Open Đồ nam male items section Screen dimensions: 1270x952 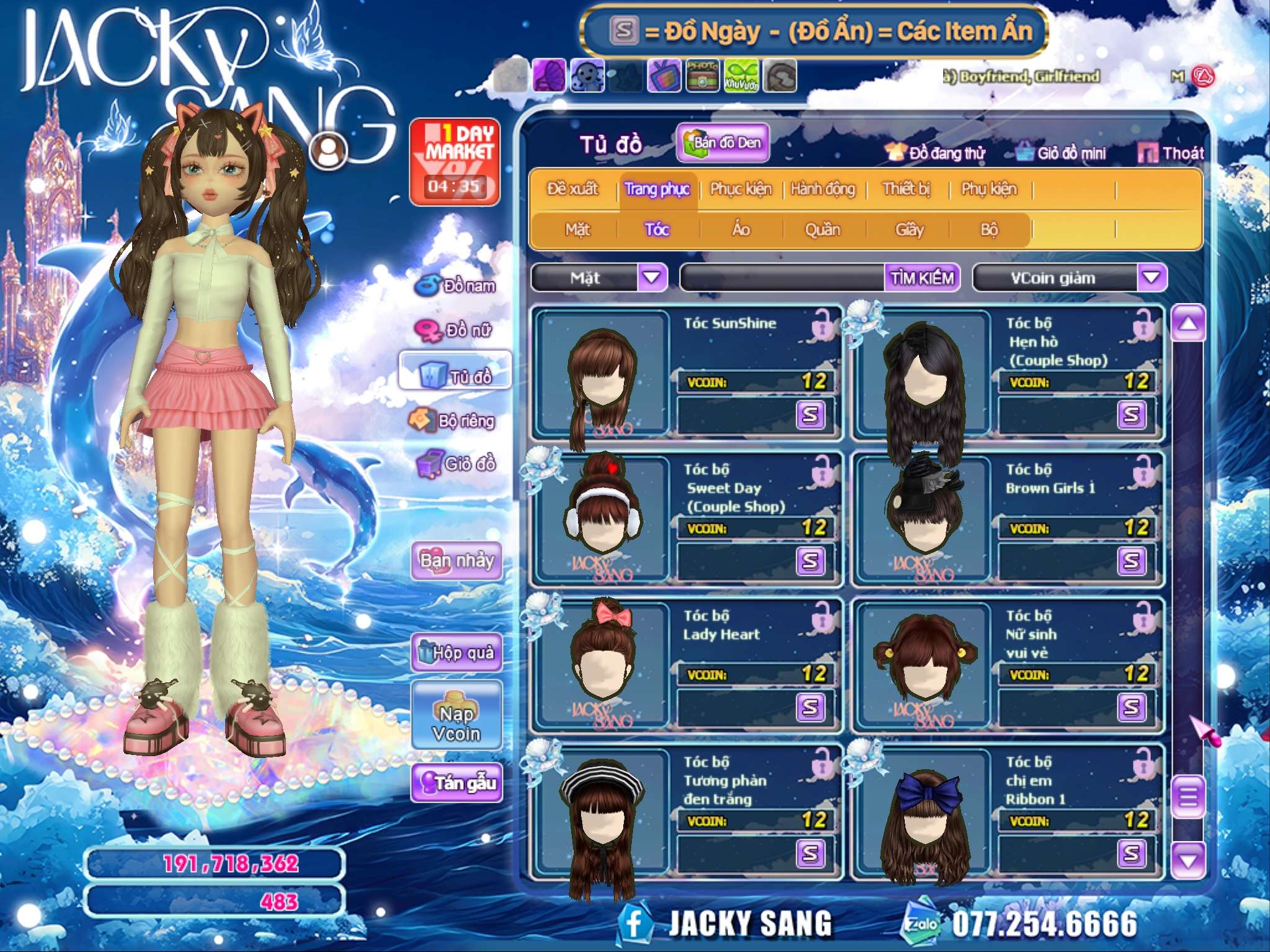click(456, 286)
